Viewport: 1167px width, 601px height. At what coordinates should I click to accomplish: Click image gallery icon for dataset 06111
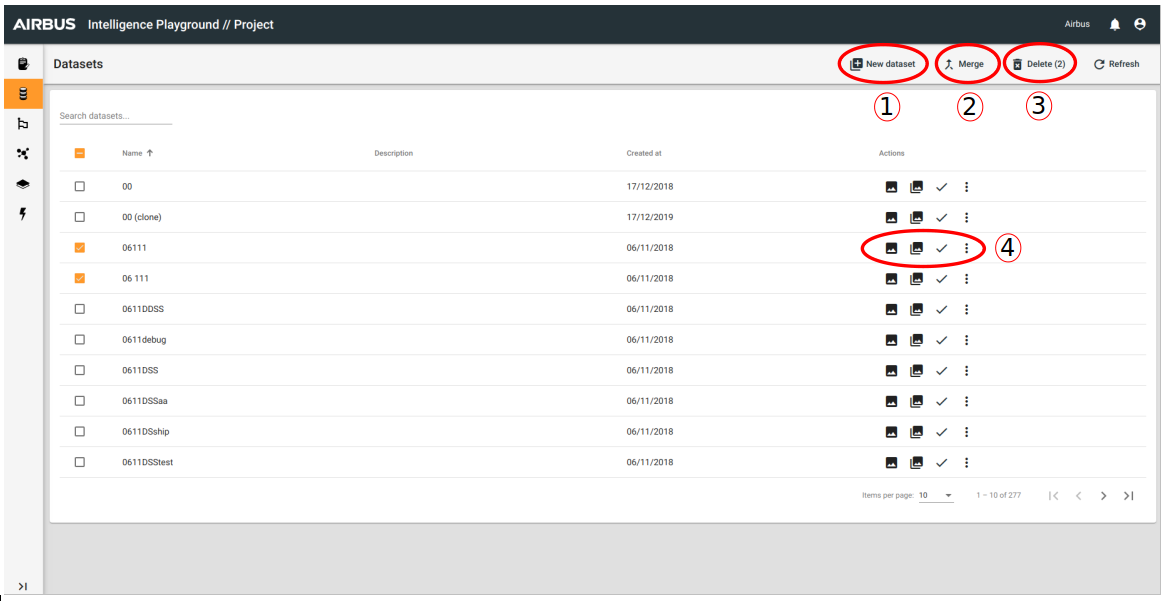[x=916, y=248]
